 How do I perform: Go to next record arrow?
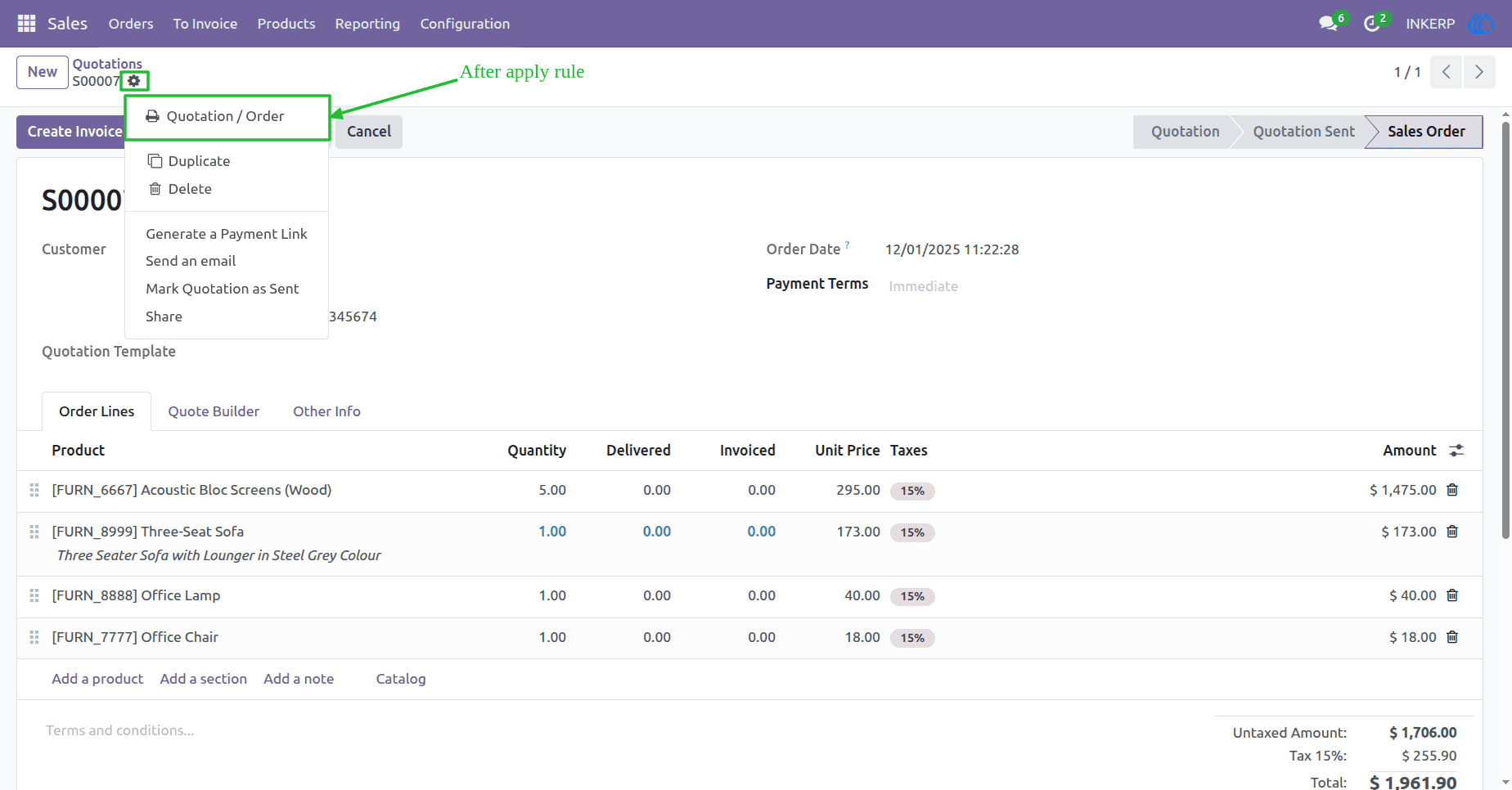pyautogui.click(x=1479, y=72)
